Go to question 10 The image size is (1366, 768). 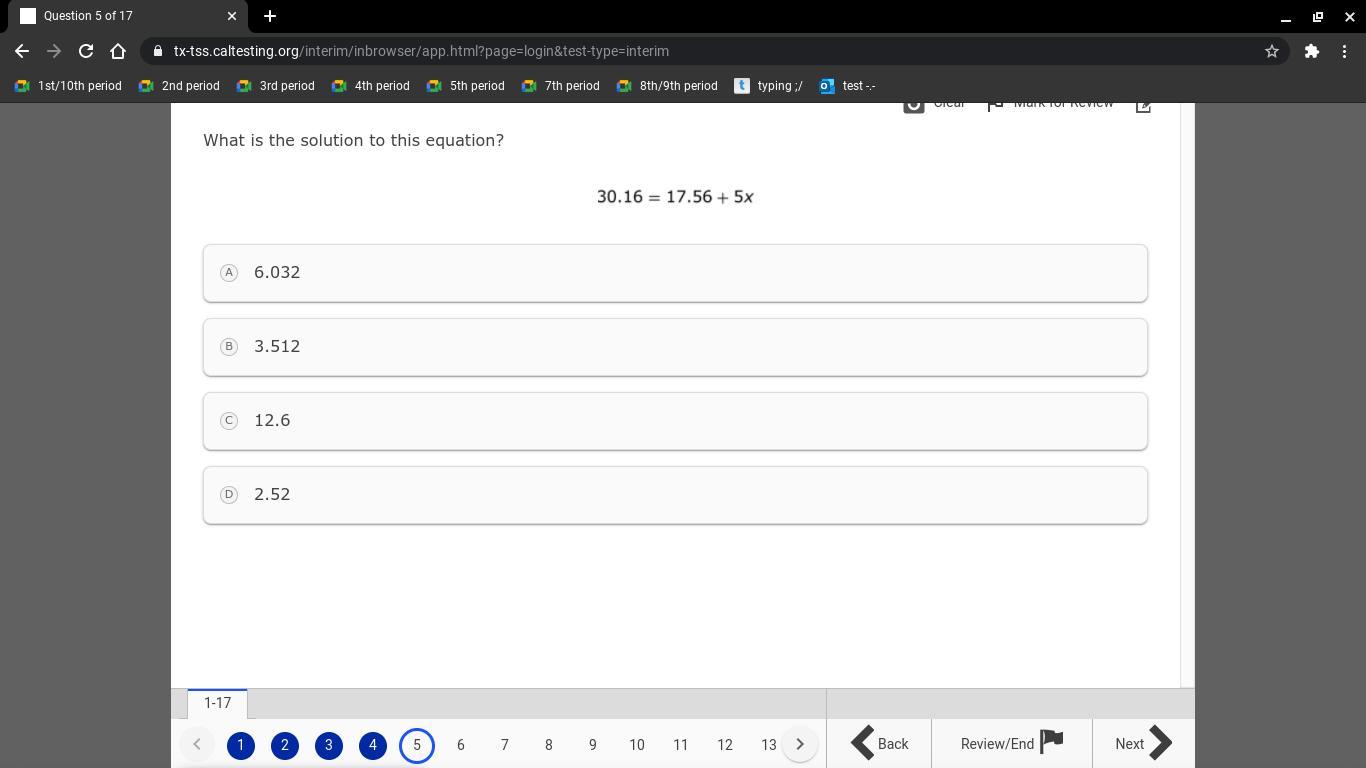[637, 745]
